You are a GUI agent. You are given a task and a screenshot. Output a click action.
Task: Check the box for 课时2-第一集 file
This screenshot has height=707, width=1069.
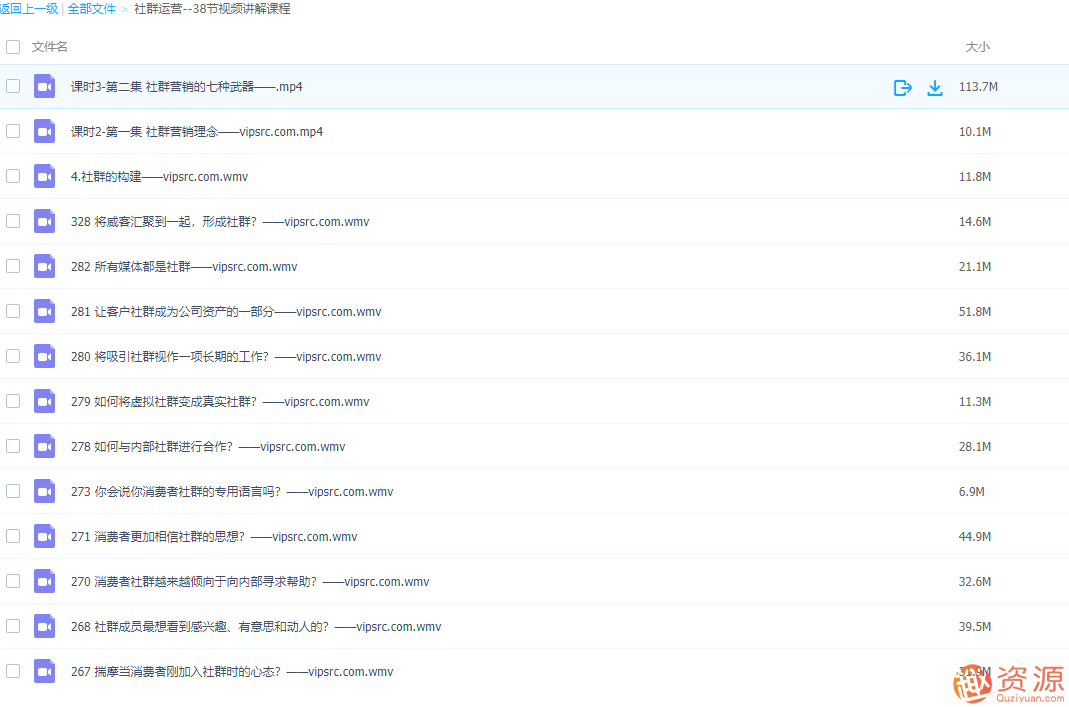(x=13, y=131)
